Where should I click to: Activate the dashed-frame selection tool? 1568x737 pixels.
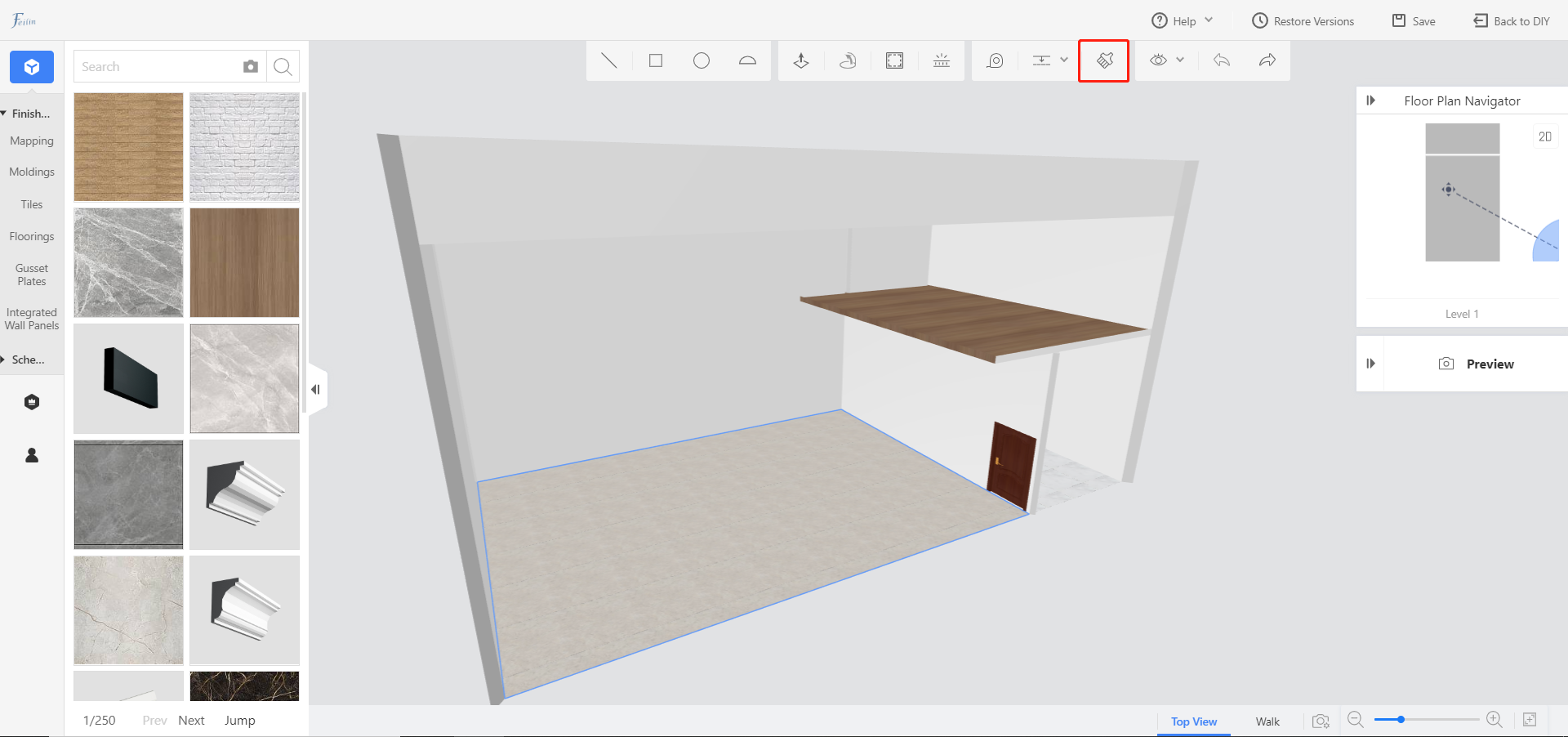pyautogui.click(x=895, y=60)
